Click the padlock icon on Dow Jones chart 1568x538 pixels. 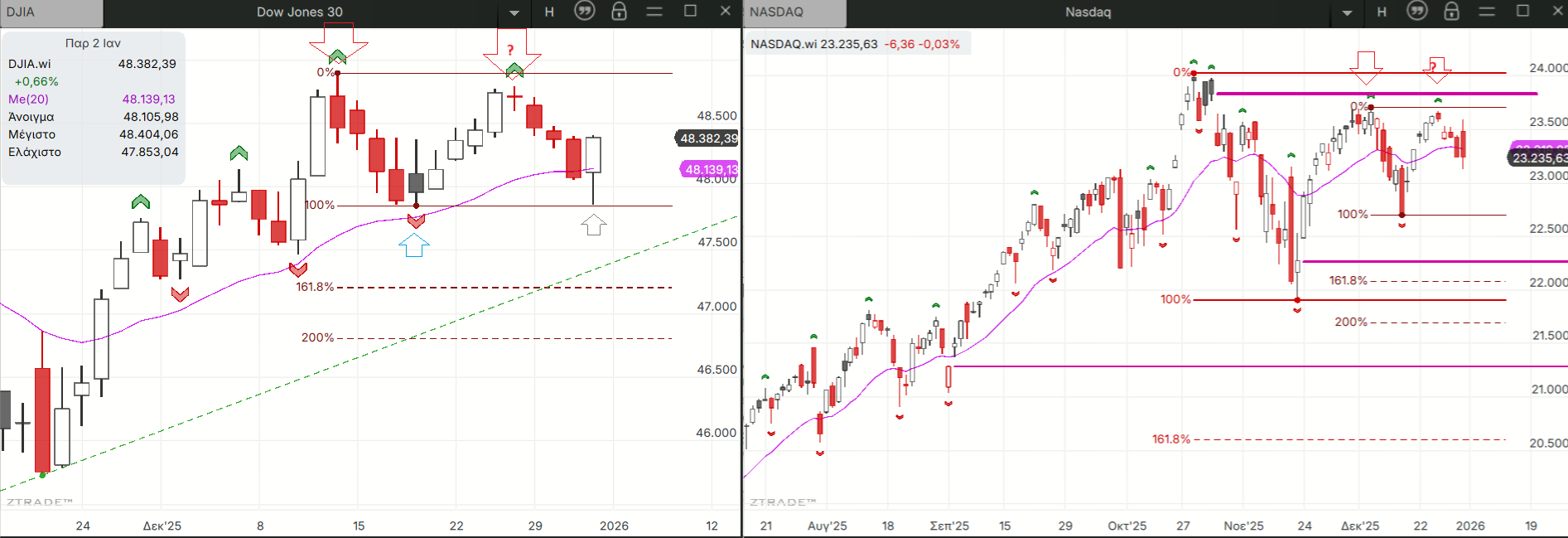(x=619, y=12)
